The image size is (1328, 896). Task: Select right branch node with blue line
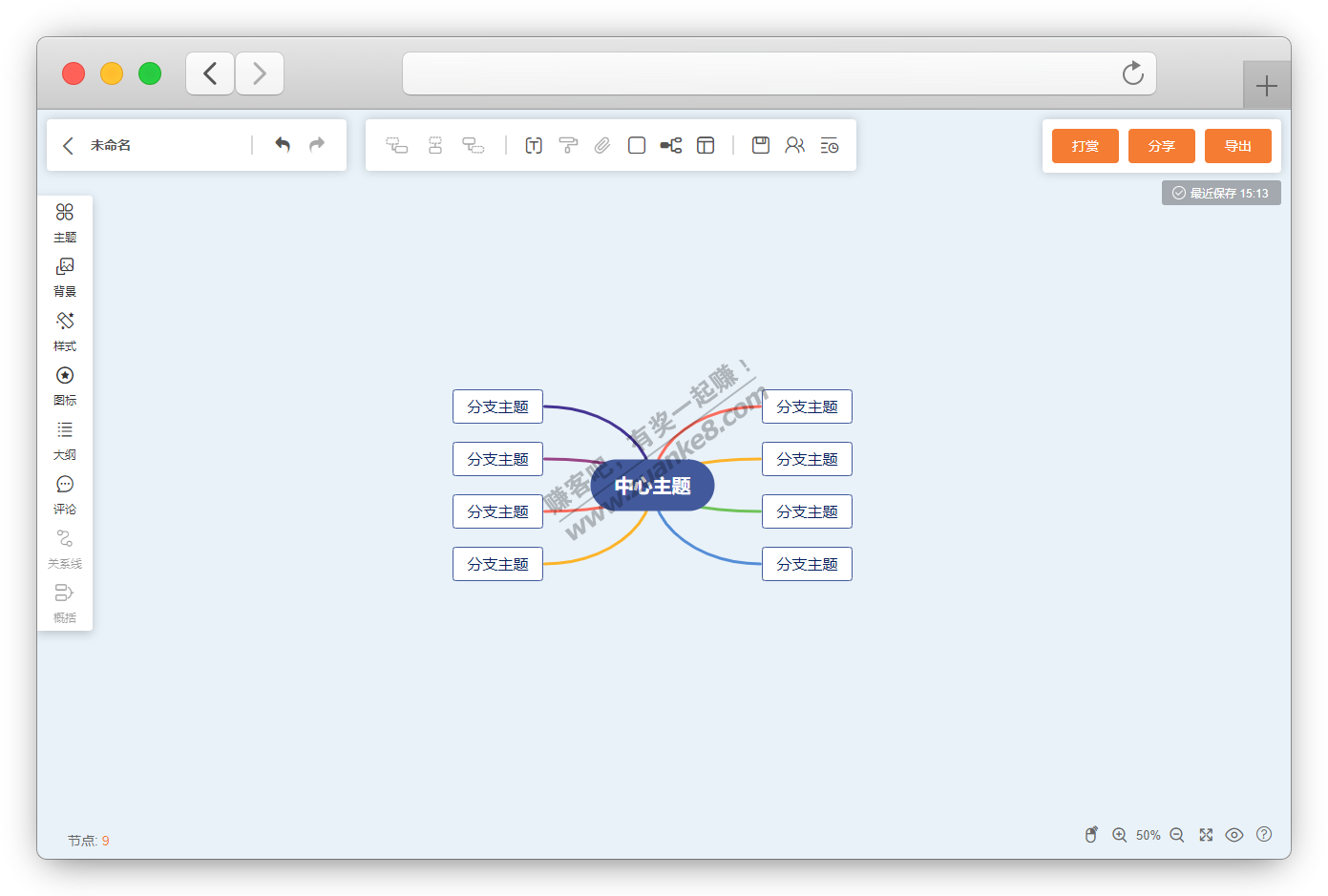[x=807, y=564]
